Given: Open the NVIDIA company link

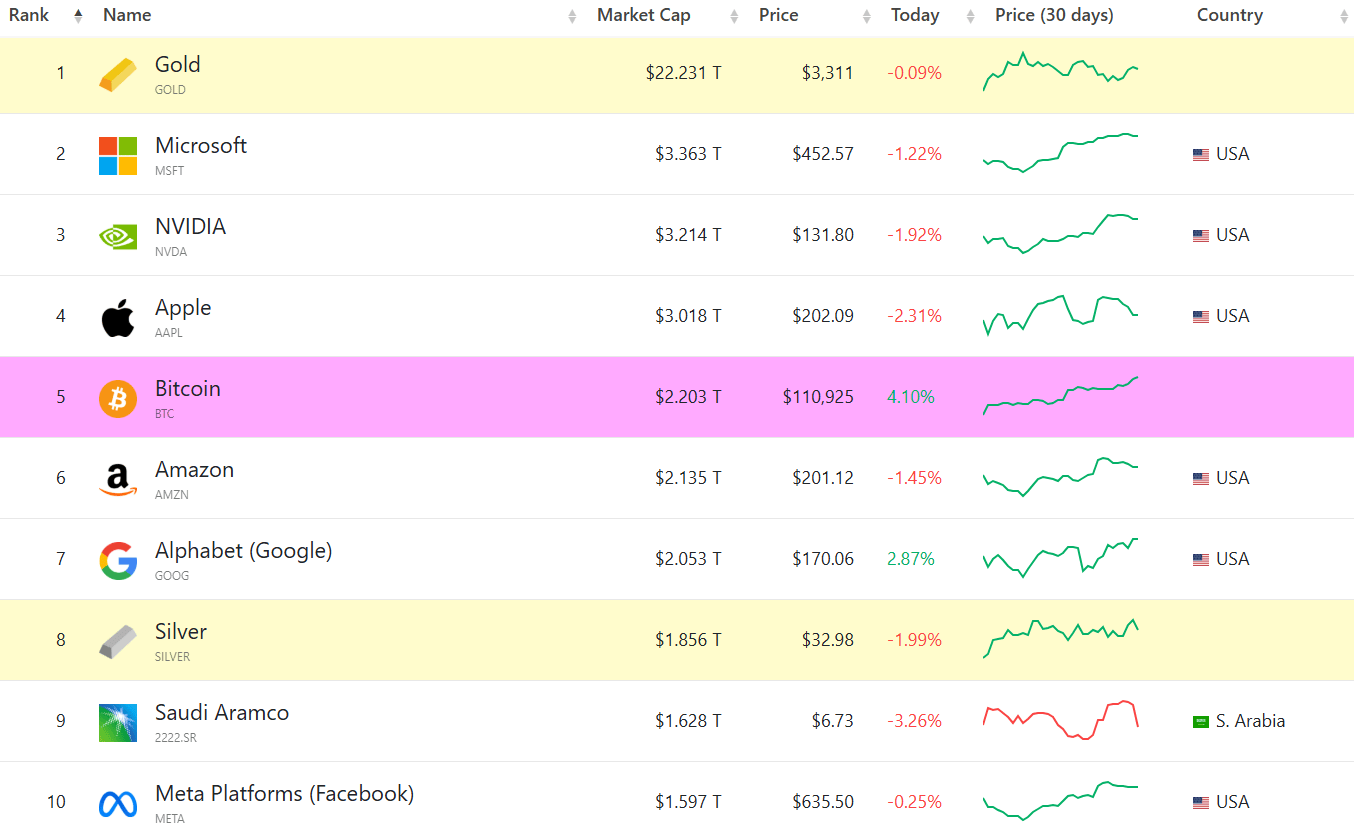Looking at the screenshot, I should coord(190,227).
